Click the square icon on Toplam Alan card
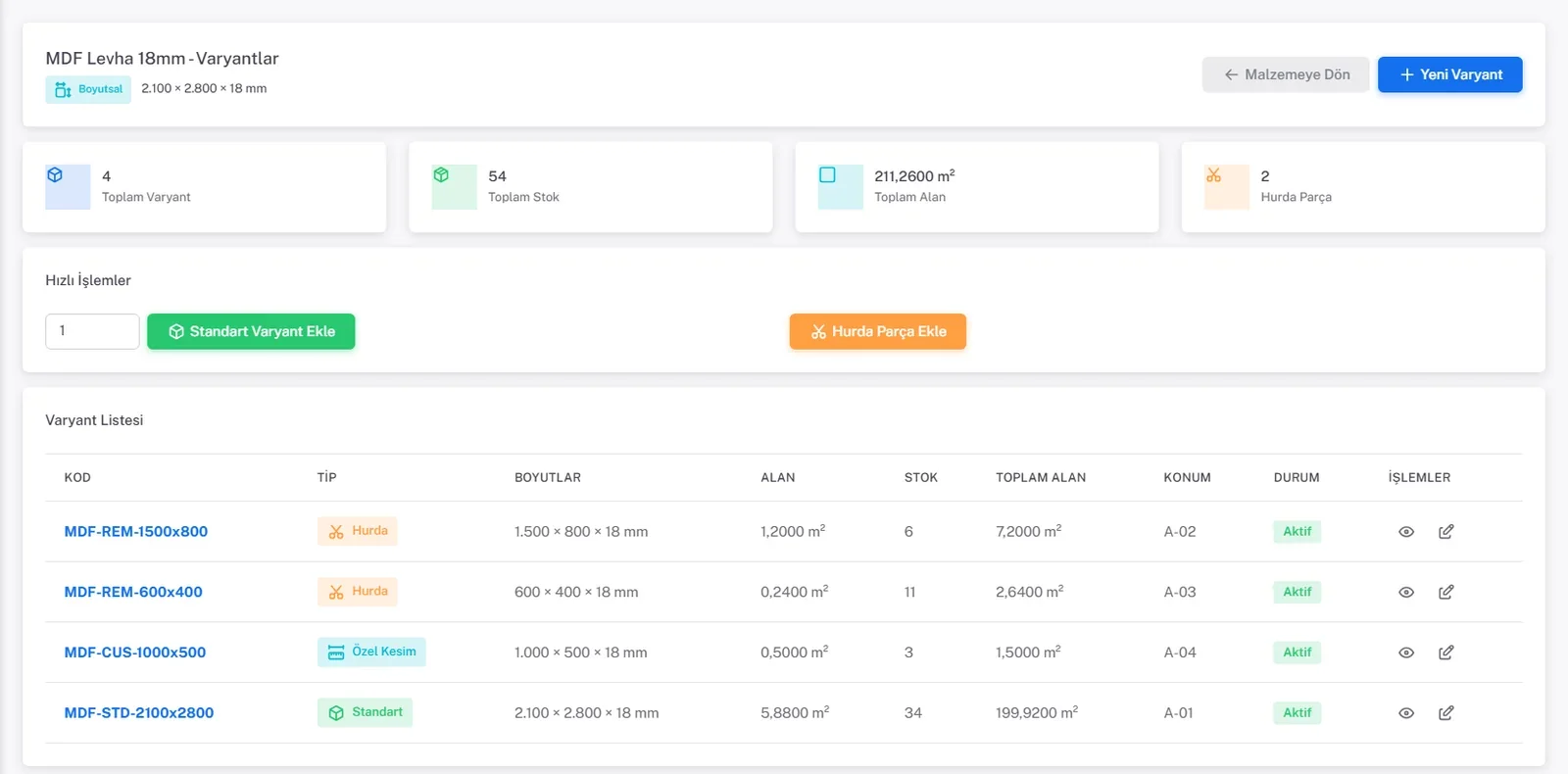This screenshot has height=774, width=1568. (827, 175)
